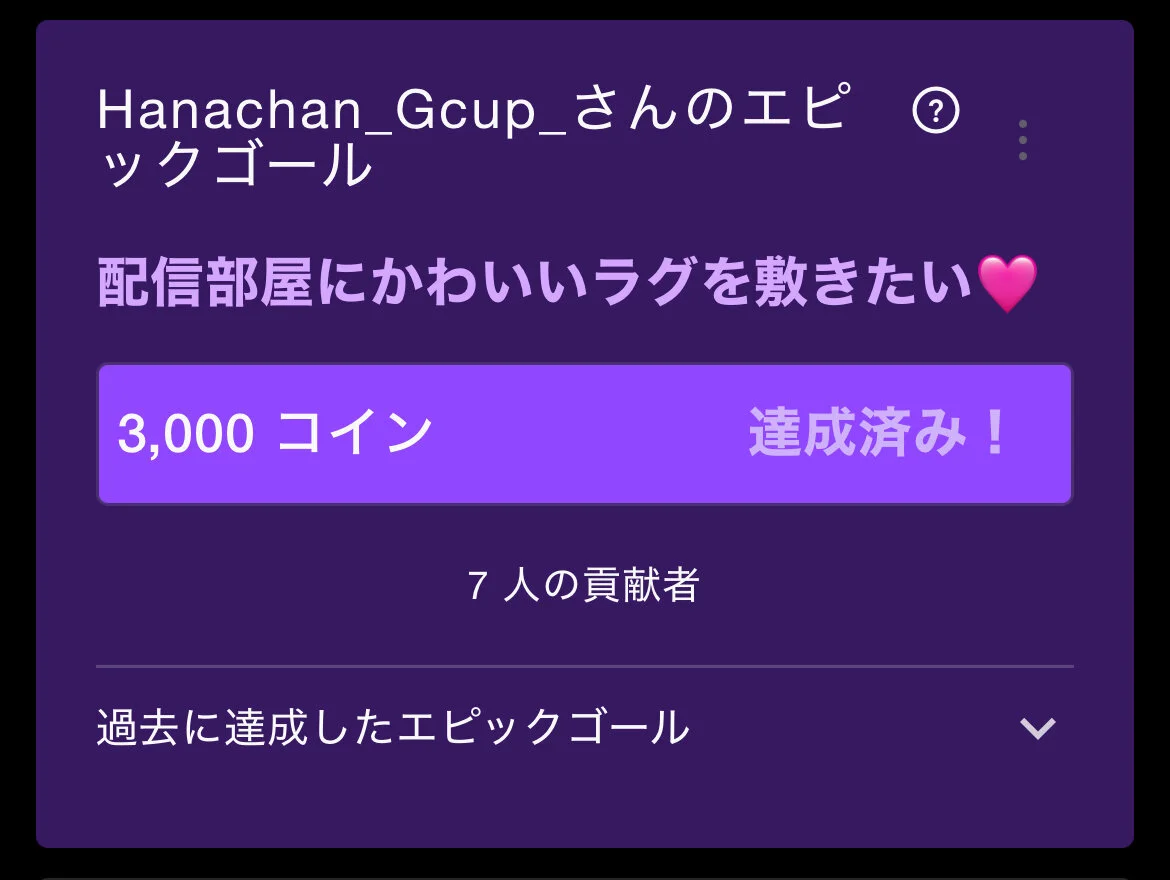This screenshot has height=880, width=1170.
Task: Click the Hanachan_Gcup_ username in header
Action: (331, 110)
